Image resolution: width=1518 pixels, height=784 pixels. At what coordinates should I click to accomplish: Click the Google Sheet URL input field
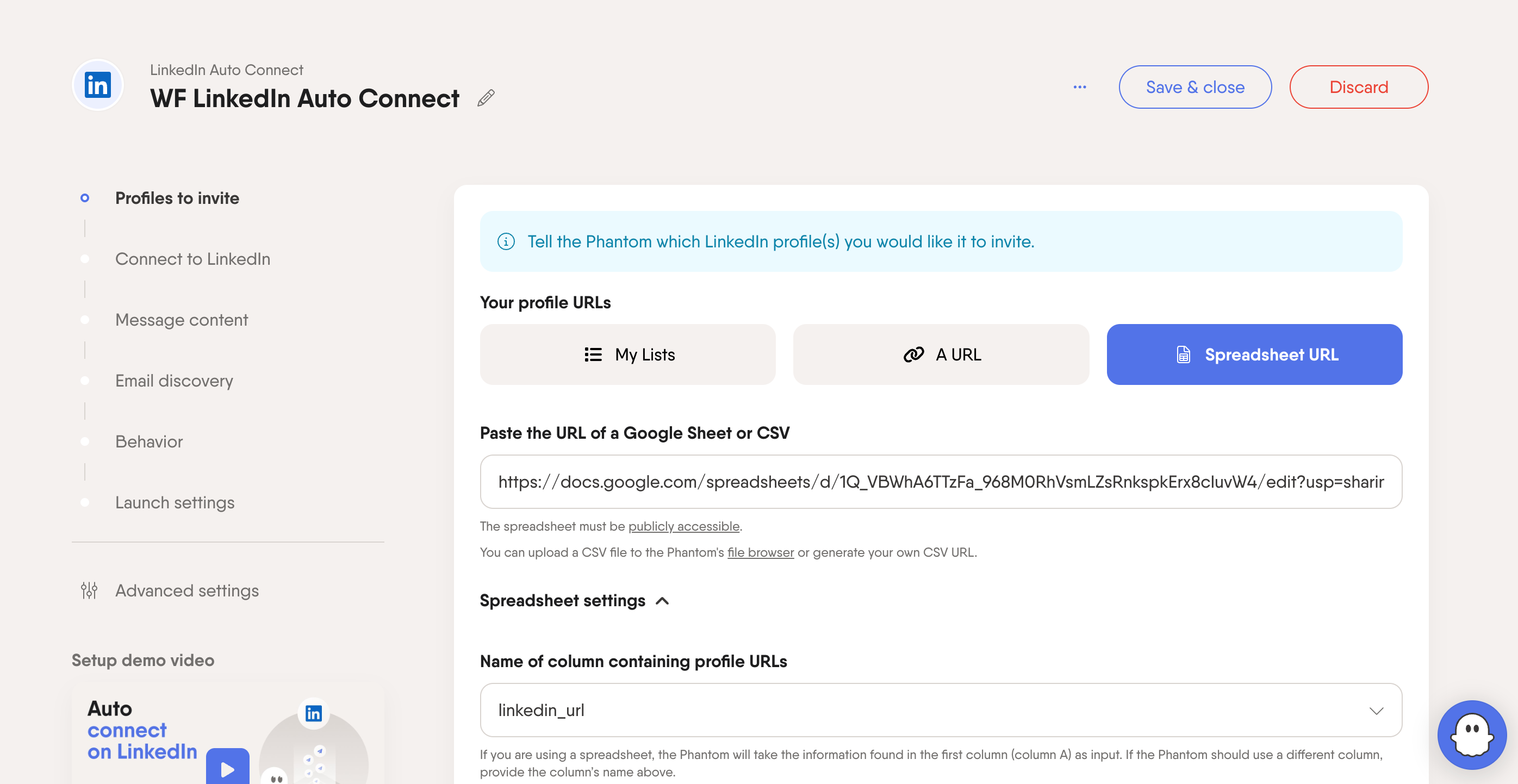click(x=941, y=482)
